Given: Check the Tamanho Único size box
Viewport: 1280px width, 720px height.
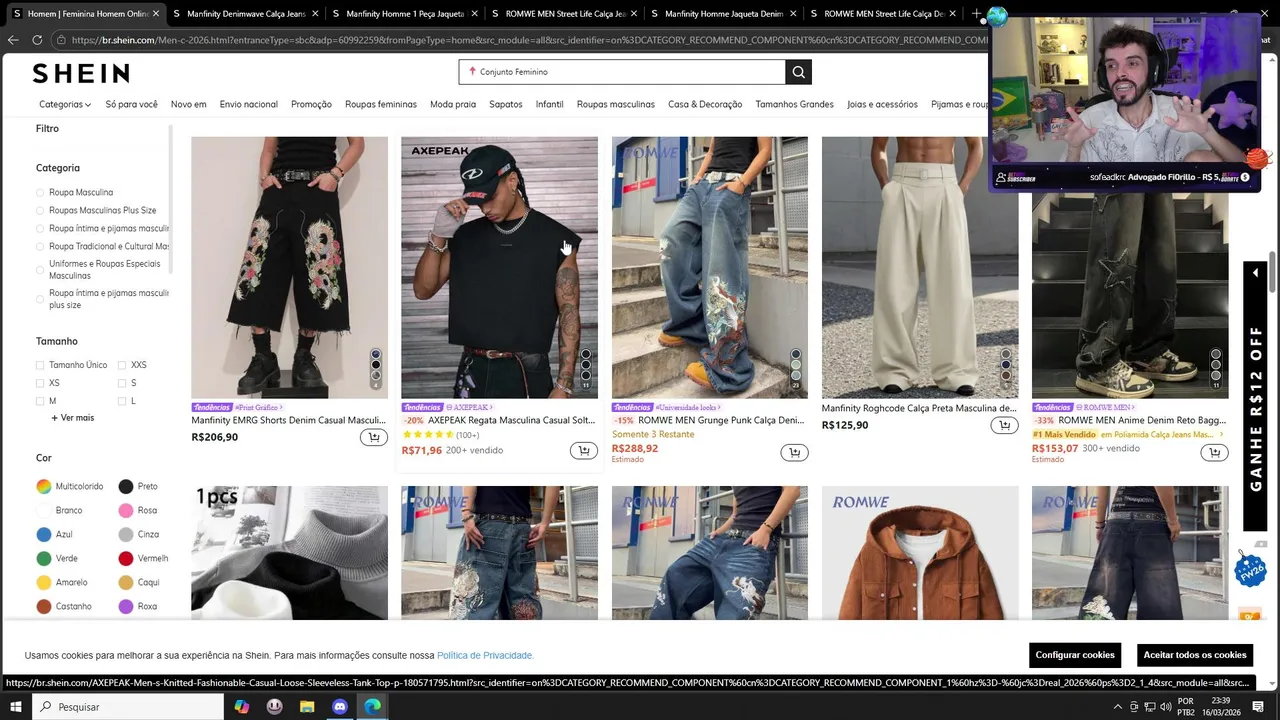Looking at the screenshot, I should 40,365.
